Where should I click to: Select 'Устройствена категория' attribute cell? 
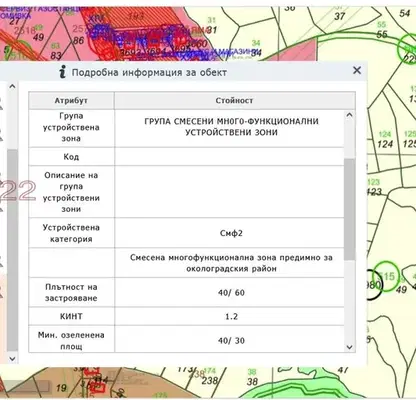coord(71,233)
